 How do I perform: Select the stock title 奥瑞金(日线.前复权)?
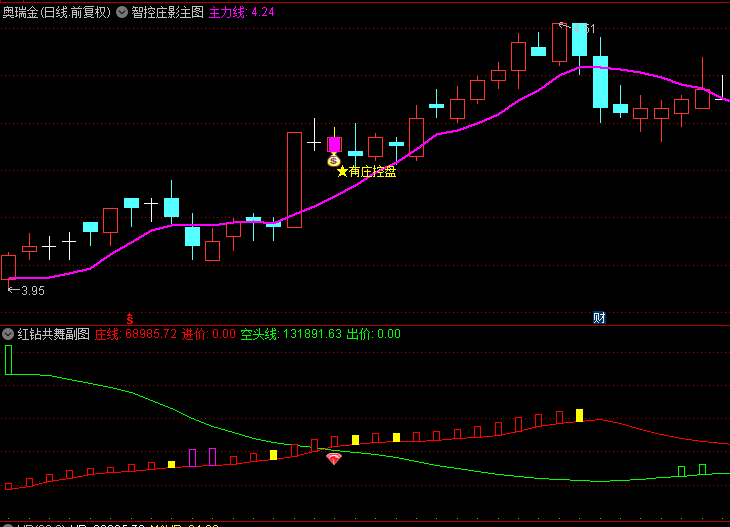(57, 12)
